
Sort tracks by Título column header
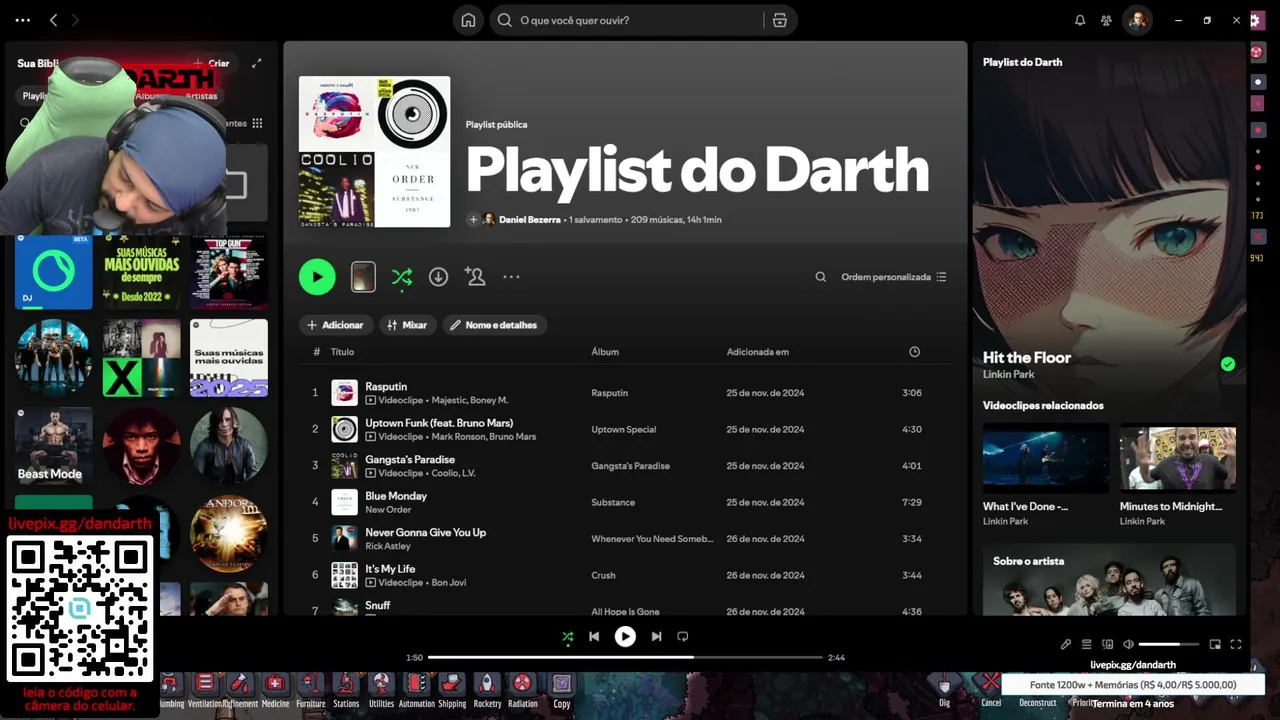tap(342, 352)
